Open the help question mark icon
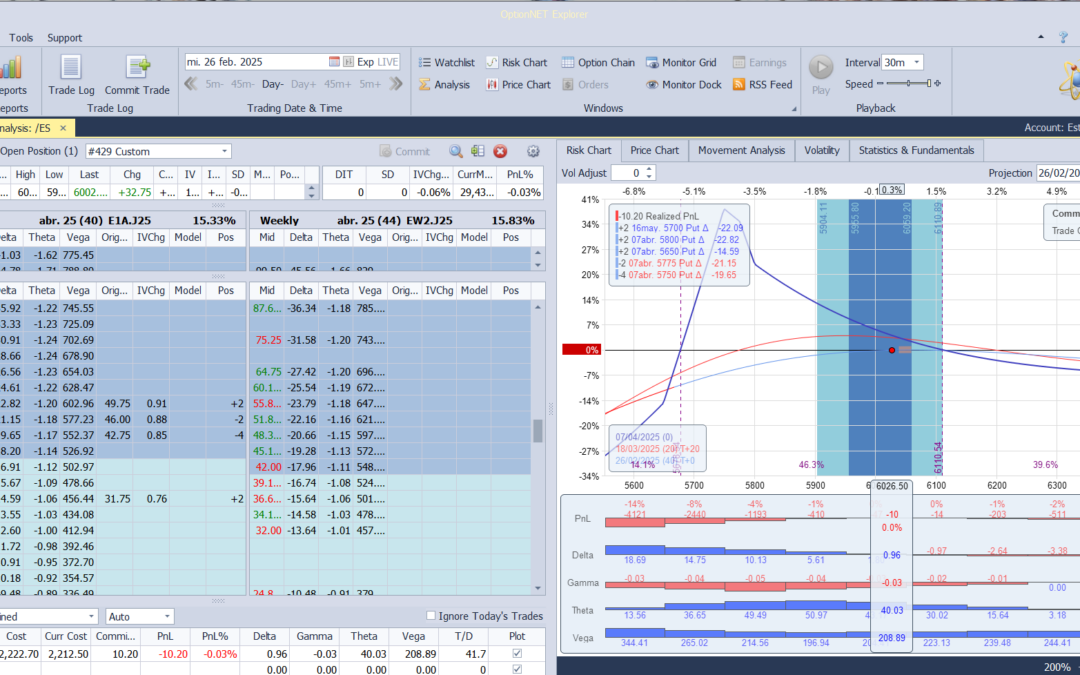This screenshot has width=1080, height=675. pyautogui.click(x=1063, y=37)
